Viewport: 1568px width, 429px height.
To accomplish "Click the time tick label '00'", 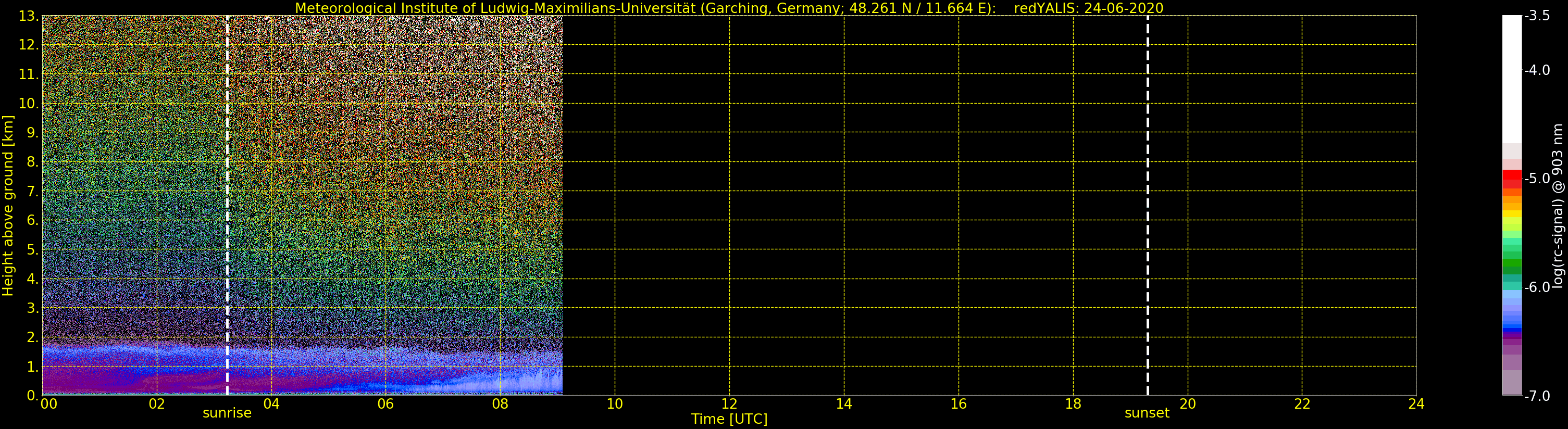I will [x=48, y=404].
